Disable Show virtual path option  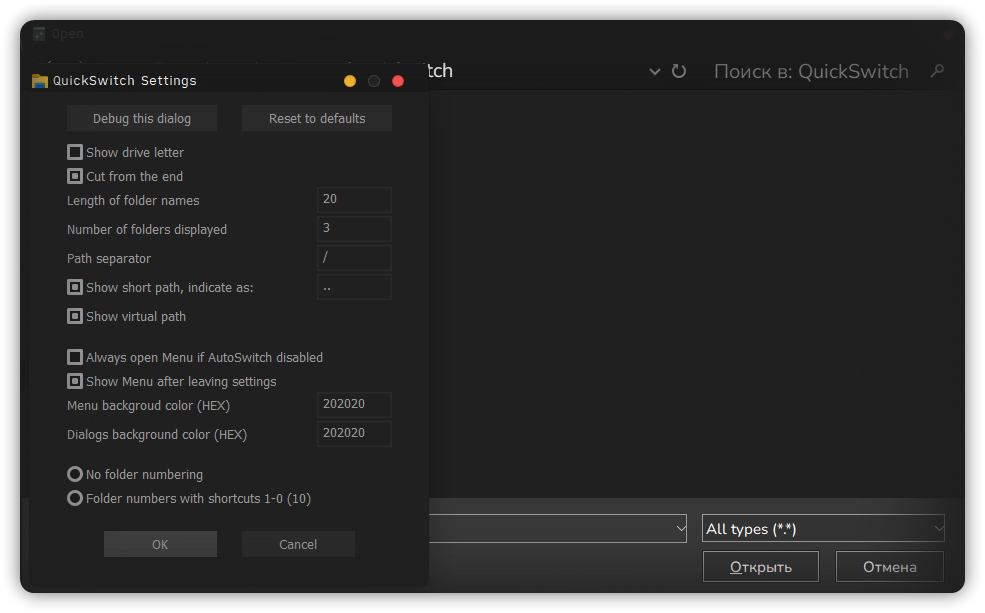click(x=75, y=317)
